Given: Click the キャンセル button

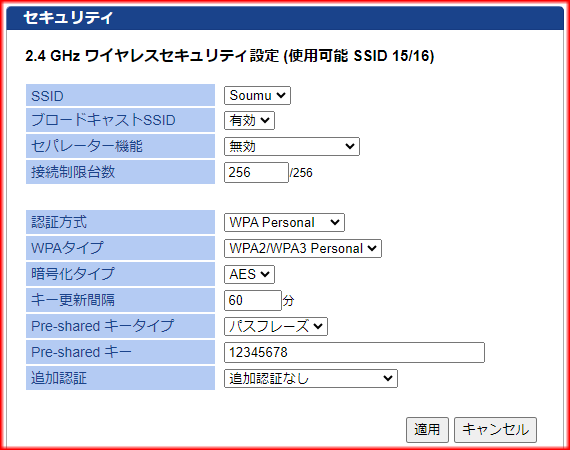Looking at the screenshot, I should (x=495, y=430).
